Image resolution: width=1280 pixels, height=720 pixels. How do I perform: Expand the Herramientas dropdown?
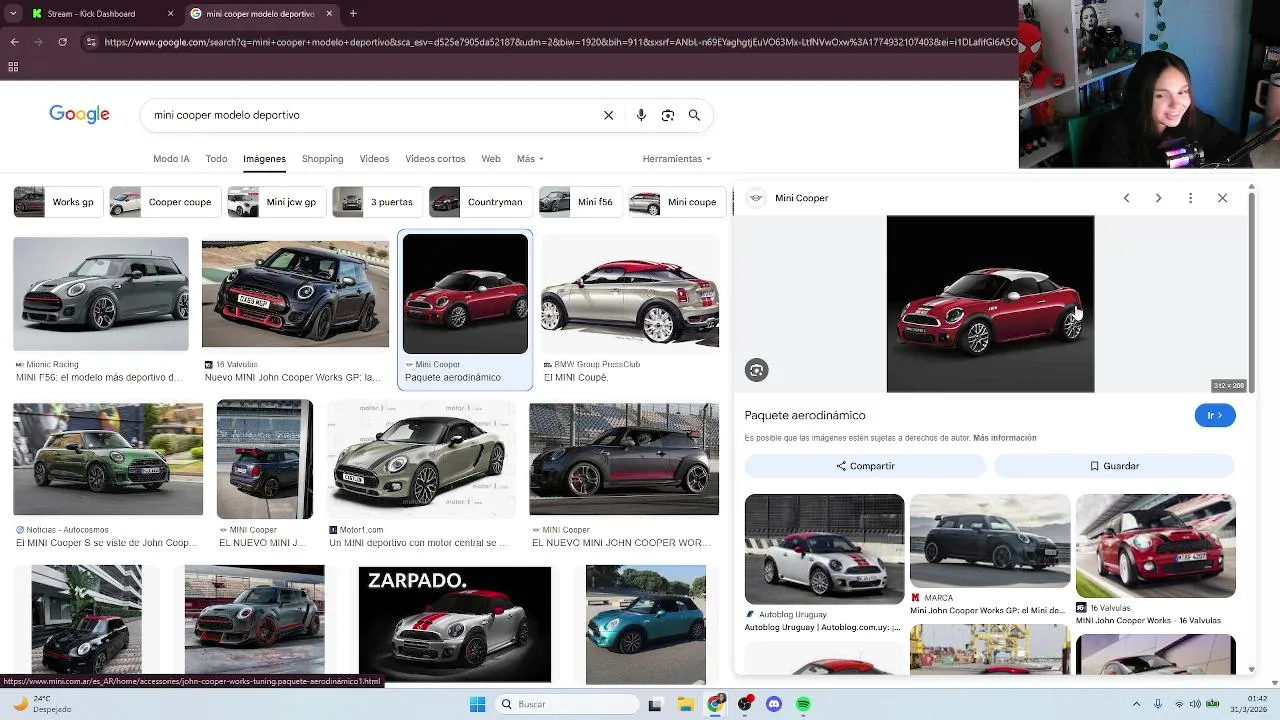tap(677, 159)
